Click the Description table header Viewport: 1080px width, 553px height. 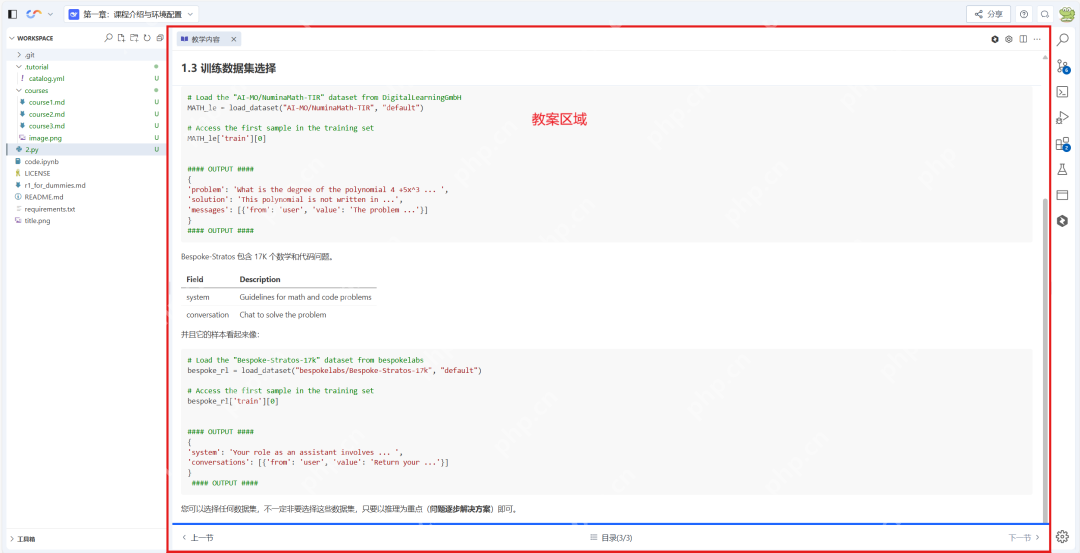[260, 280]
